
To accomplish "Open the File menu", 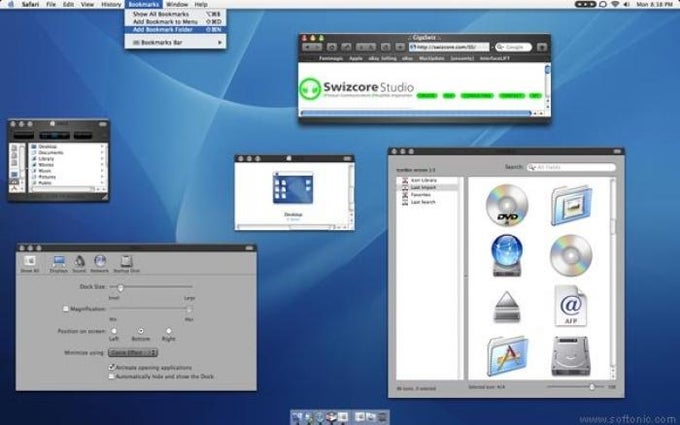I will pos(51,4).
